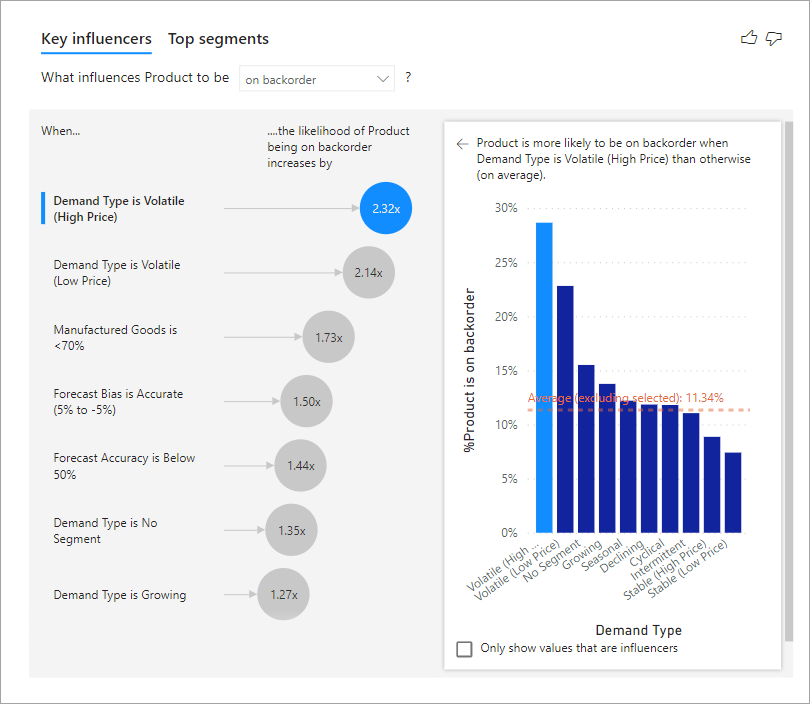
Task: Select Demand Type is Growing influencer
Action: click(119, 595)
